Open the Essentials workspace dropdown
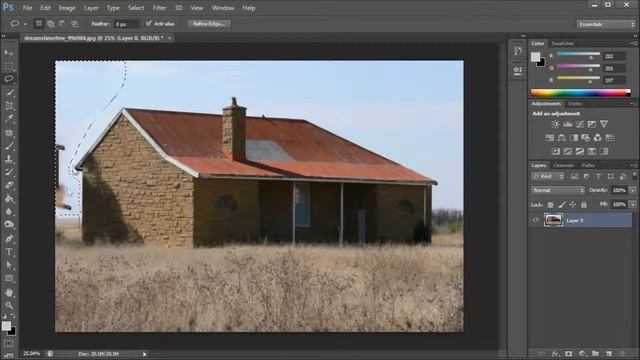This screenshot has width=640, height=360. tap(607, 24)
